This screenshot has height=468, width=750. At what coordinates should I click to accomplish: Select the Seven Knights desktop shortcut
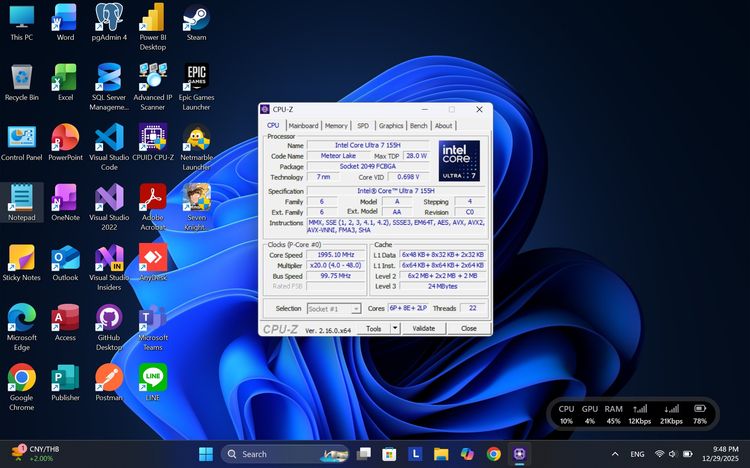click(x=196, y=207)
